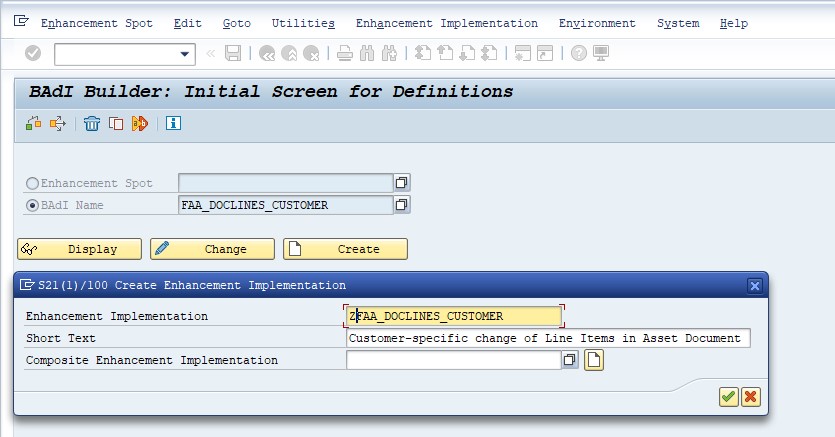This screenshot has width=835, height=437.
Task: Click the Change button
Action: pos(212,249)
